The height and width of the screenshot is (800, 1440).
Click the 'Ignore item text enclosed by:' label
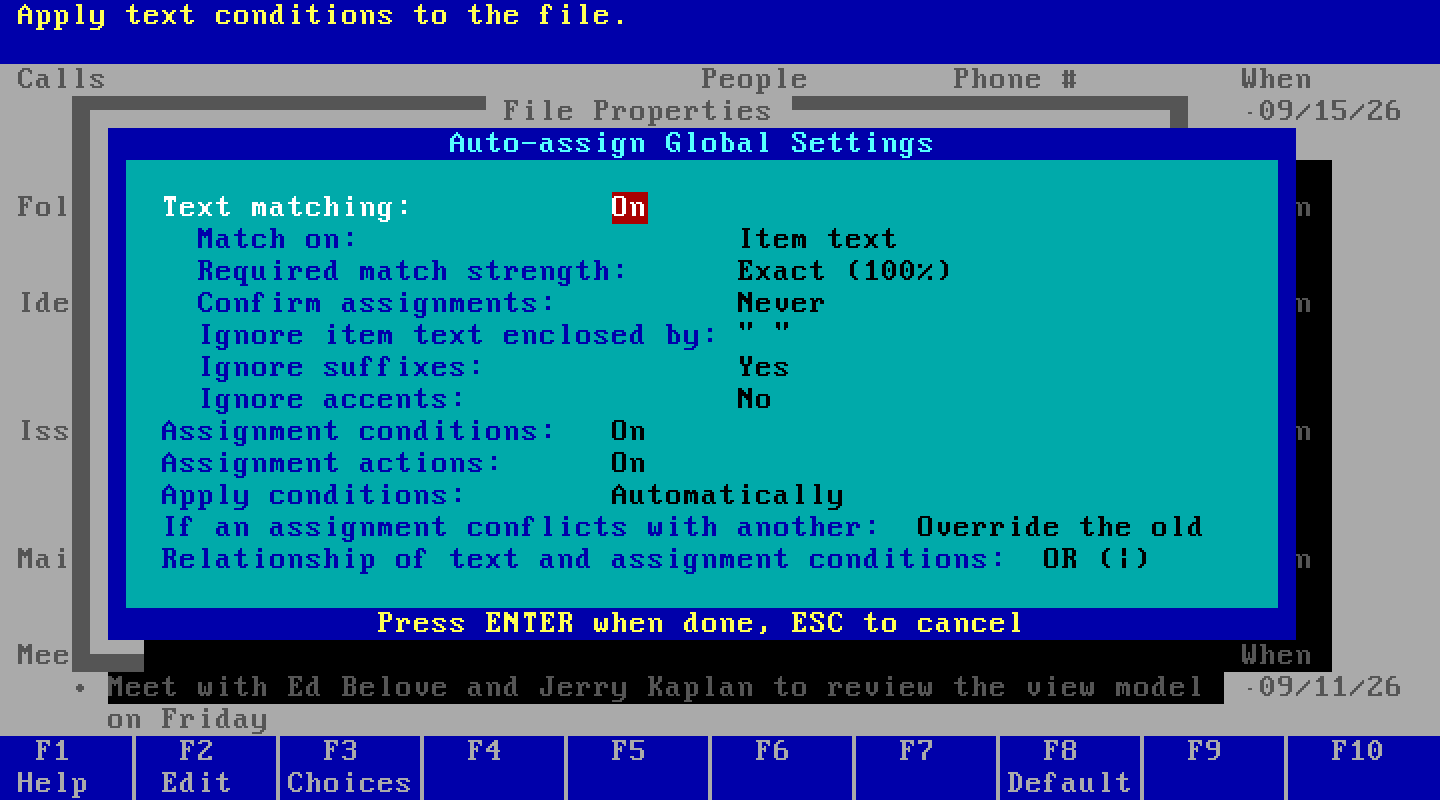[x=458, y=335]
